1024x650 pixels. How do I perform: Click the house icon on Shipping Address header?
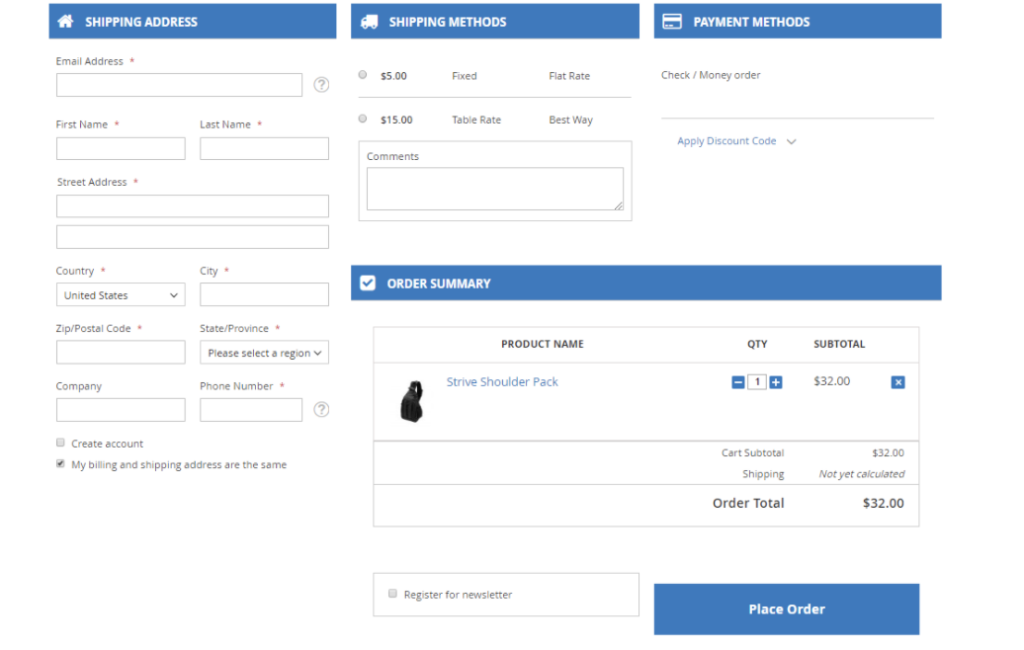[64, 21]
